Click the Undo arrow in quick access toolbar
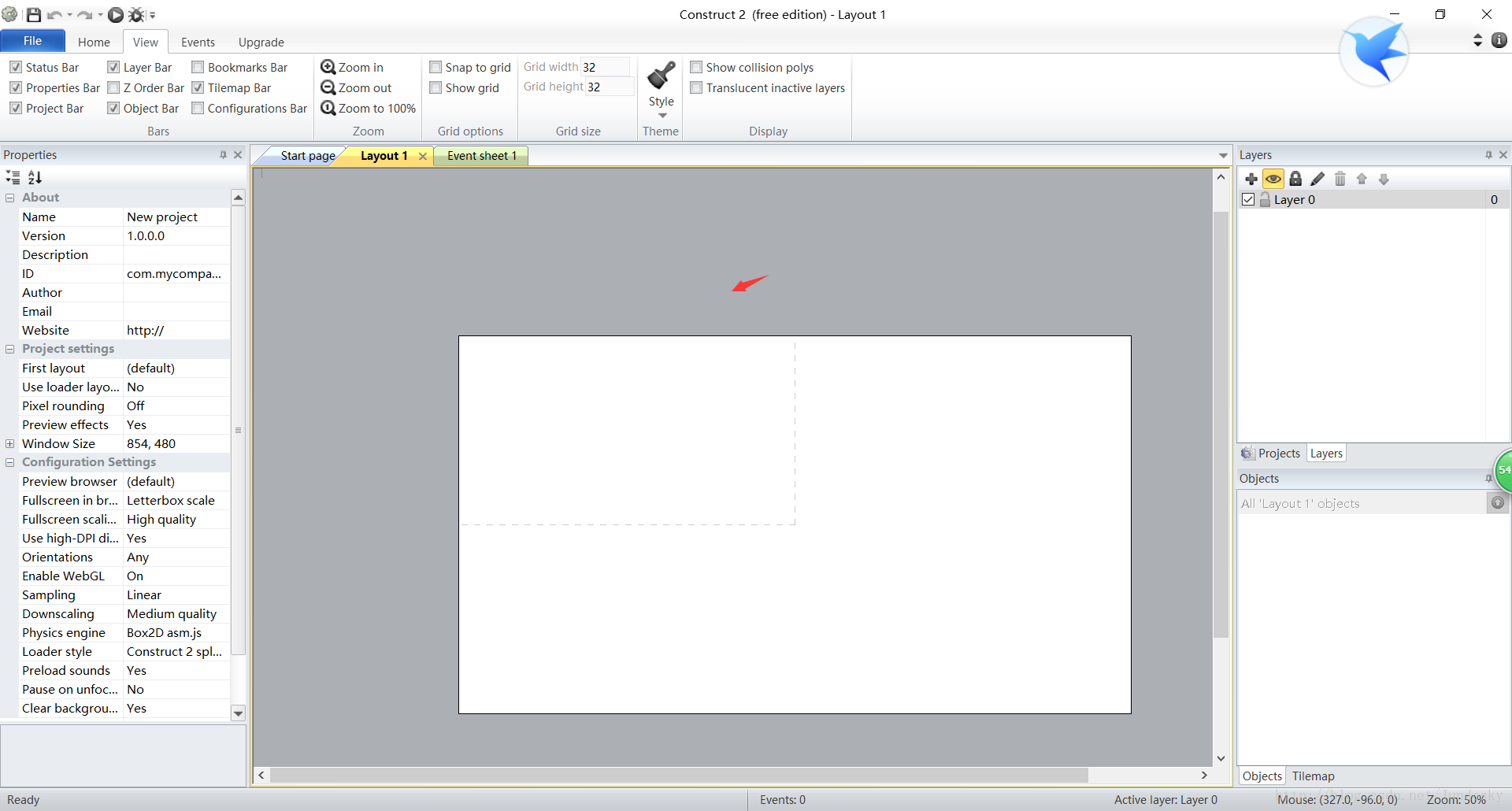 [x=55, y=15]
